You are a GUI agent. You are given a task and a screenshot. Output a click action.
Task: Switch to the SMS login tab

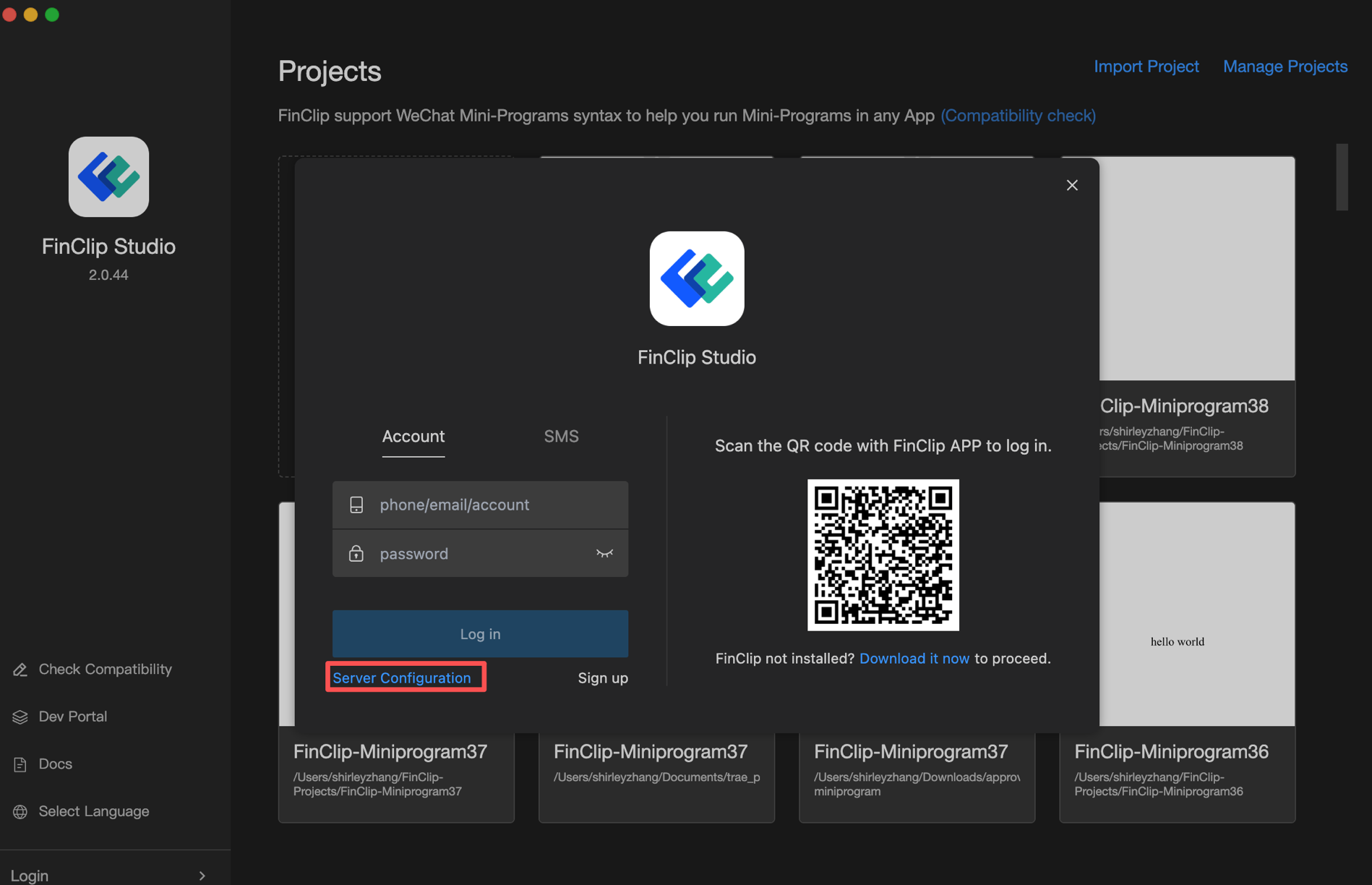tap(561, 436)
